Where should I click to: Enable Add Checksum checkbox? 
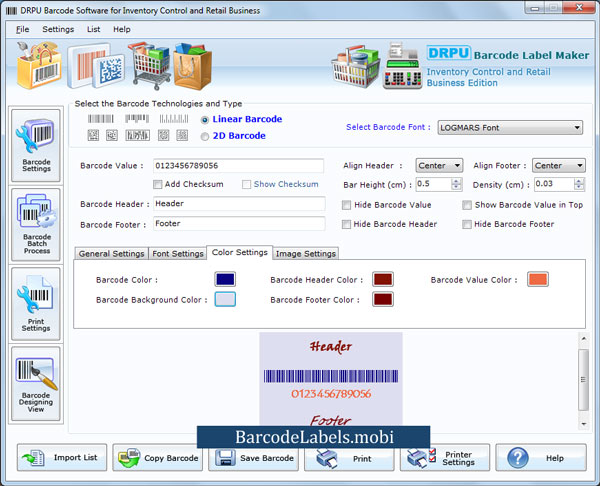click(x=157, y=184)
